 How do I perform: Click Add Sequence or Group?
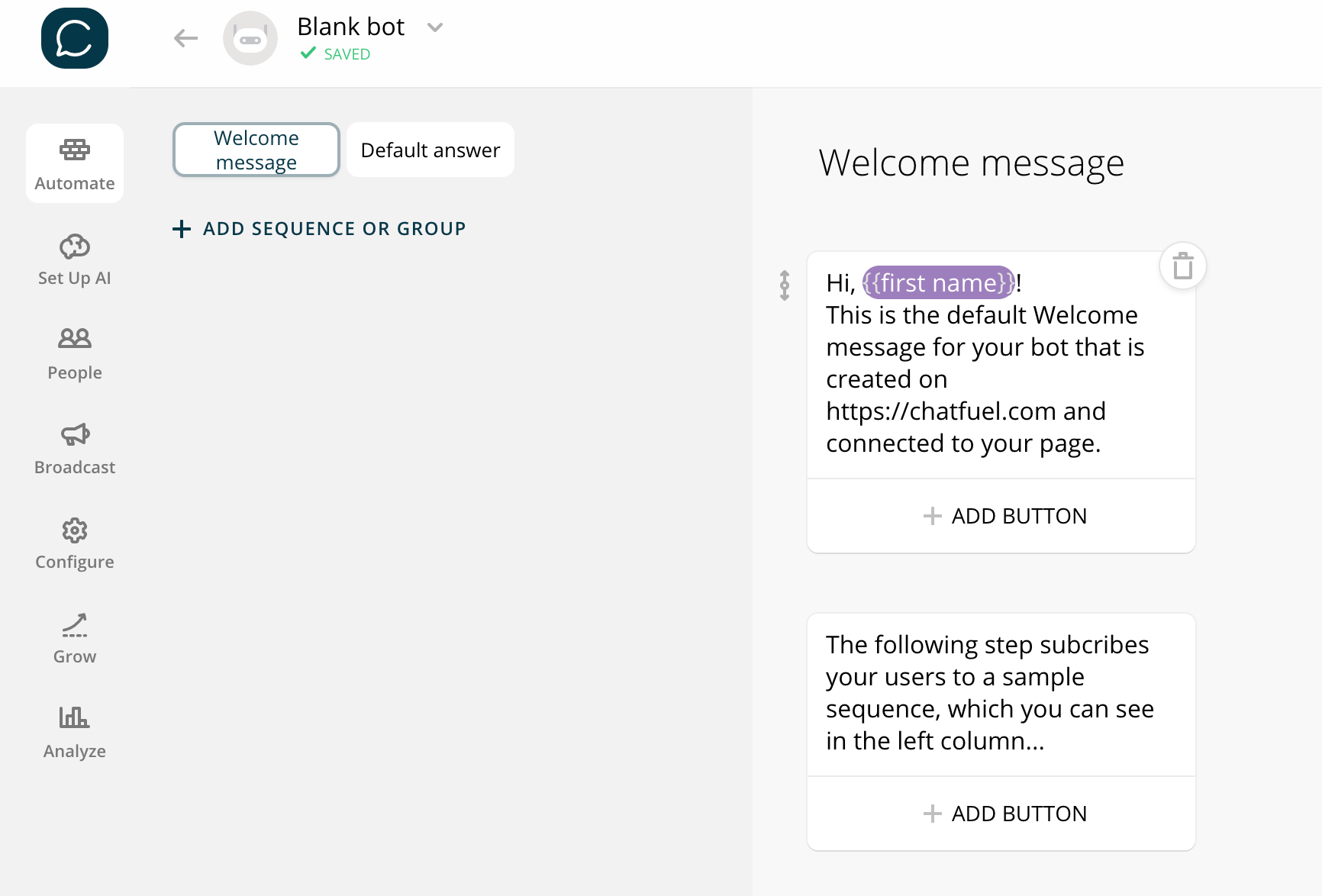tap(320, 229)
